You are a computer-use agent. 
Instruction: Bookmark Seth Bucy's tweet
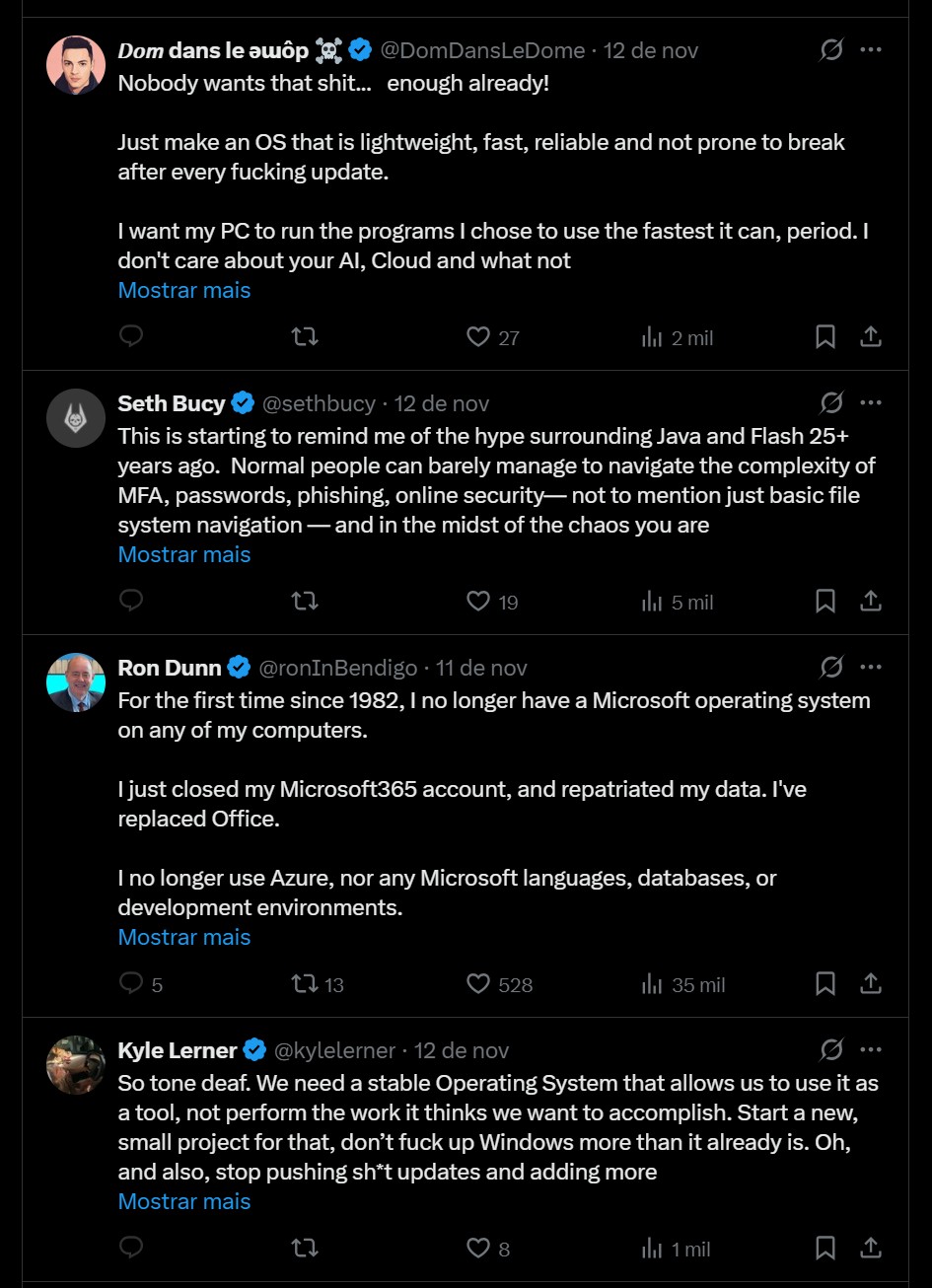coord(825,602)
